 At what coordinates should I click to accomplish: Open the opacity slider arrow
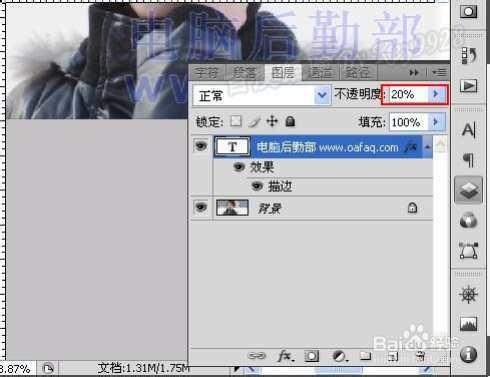point(436,95)
